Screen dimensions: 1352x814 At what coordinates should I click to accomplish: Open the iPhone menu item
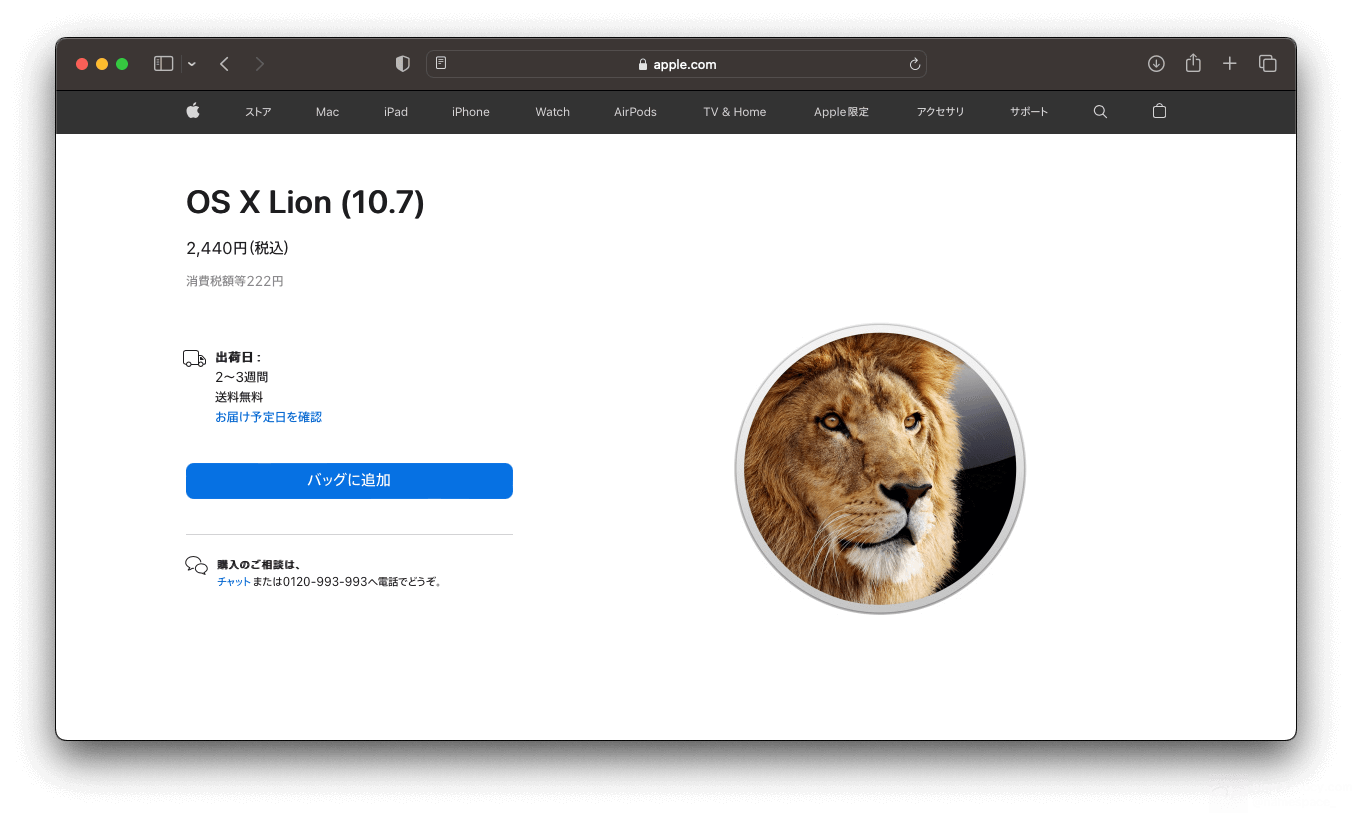(x=471, y=112)
